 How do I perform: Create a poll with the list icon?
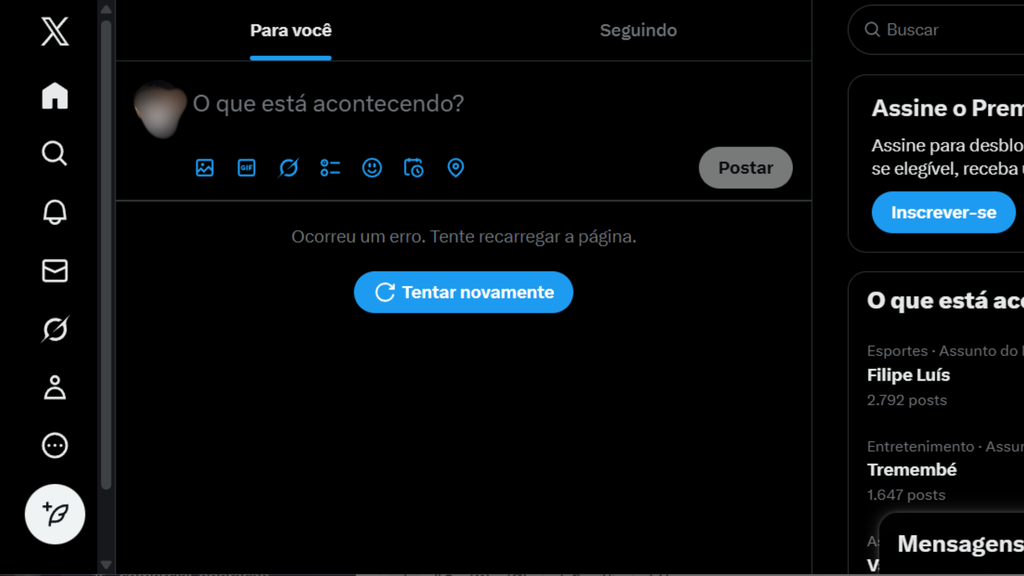pos(330,168)
